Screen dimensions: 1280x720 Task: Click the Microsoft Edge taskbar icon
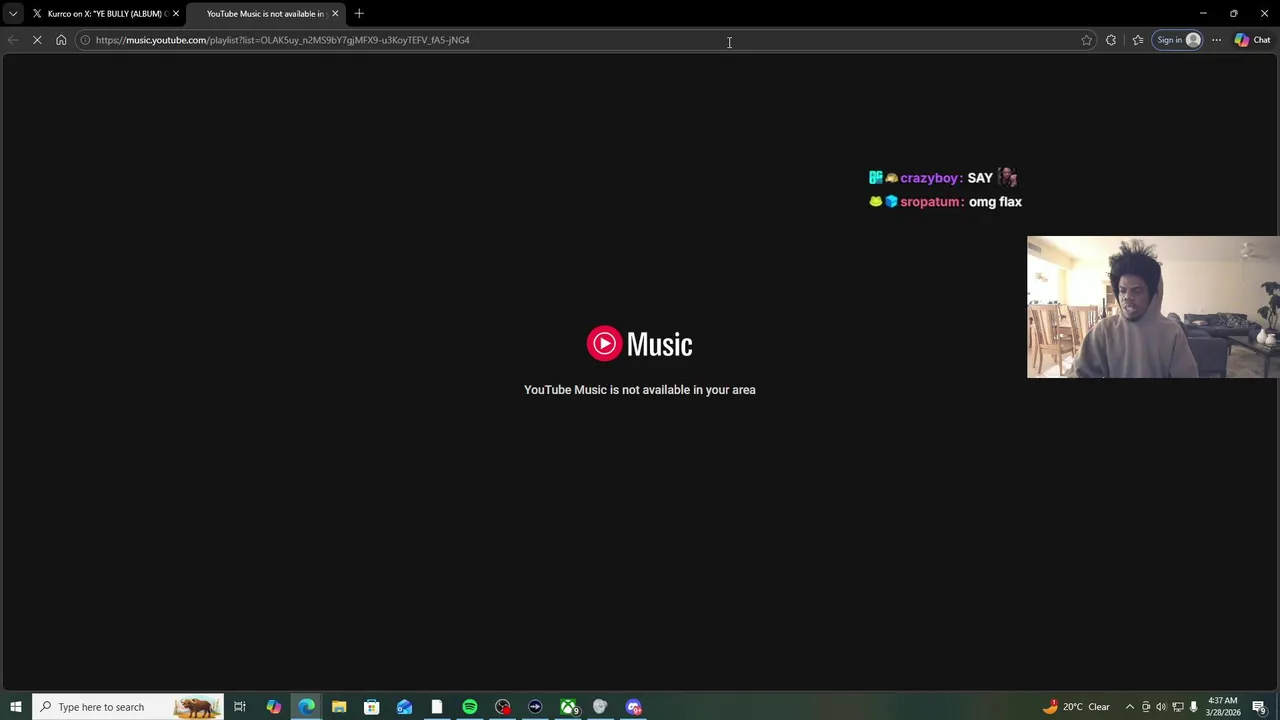(x=306, y=707)
